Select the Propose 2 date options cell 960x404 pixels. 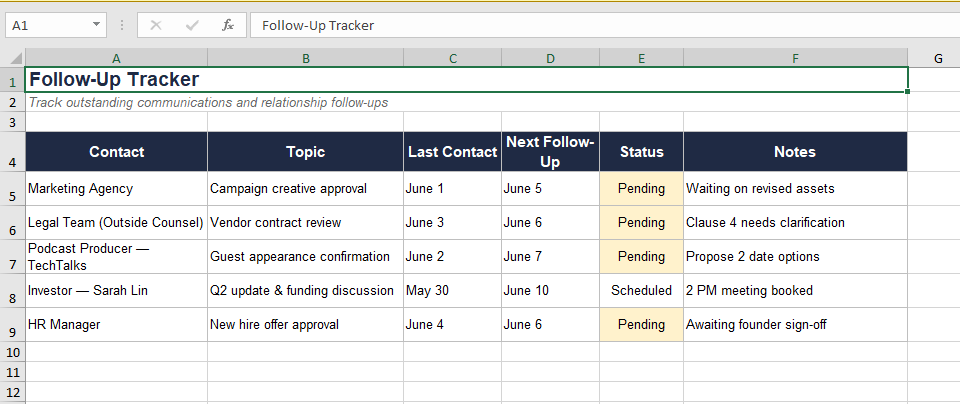(795, 256)
